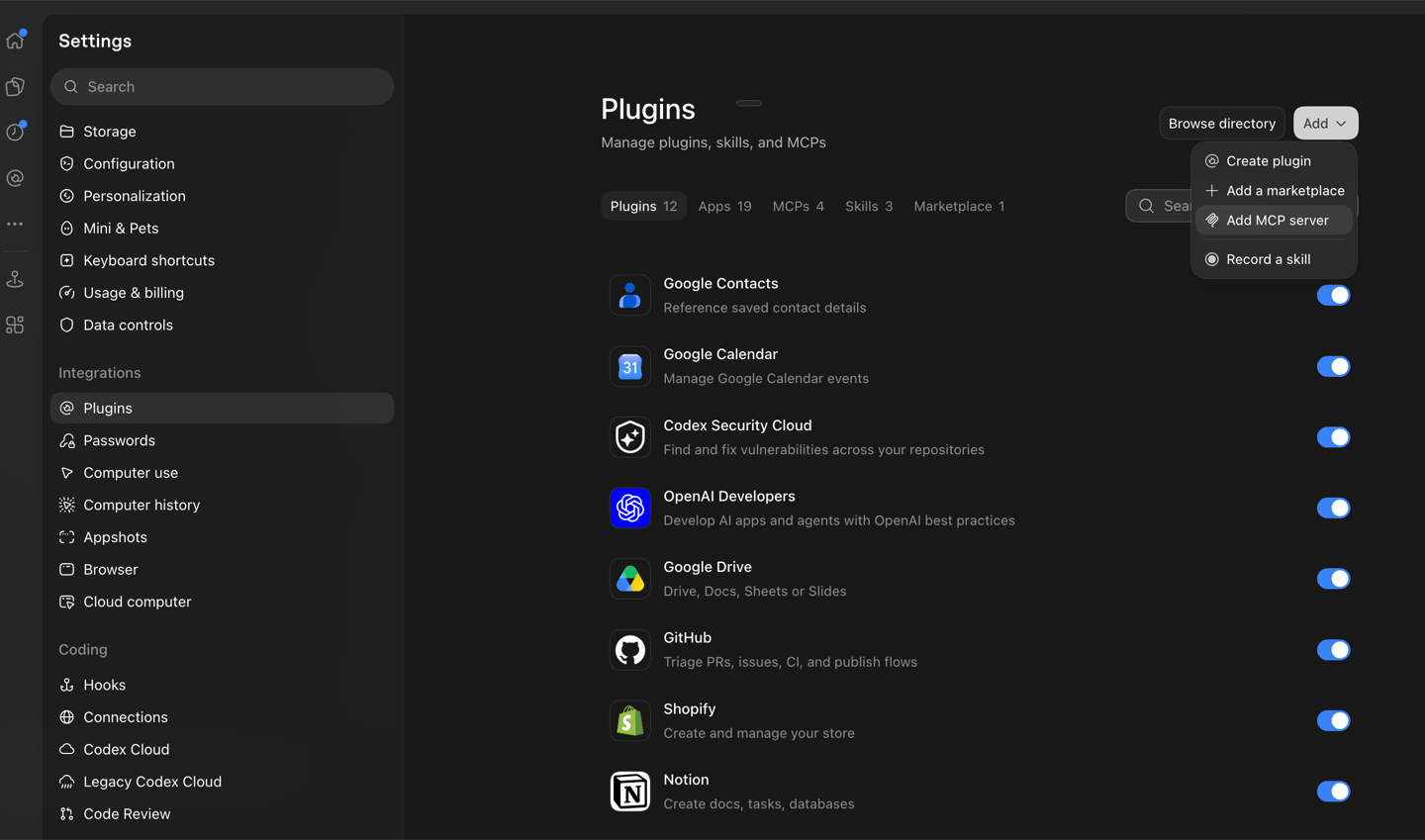The image size is (1425, 840).
Task: Open Usage & billing in the sidebar
Action: (x=222, y=293)
